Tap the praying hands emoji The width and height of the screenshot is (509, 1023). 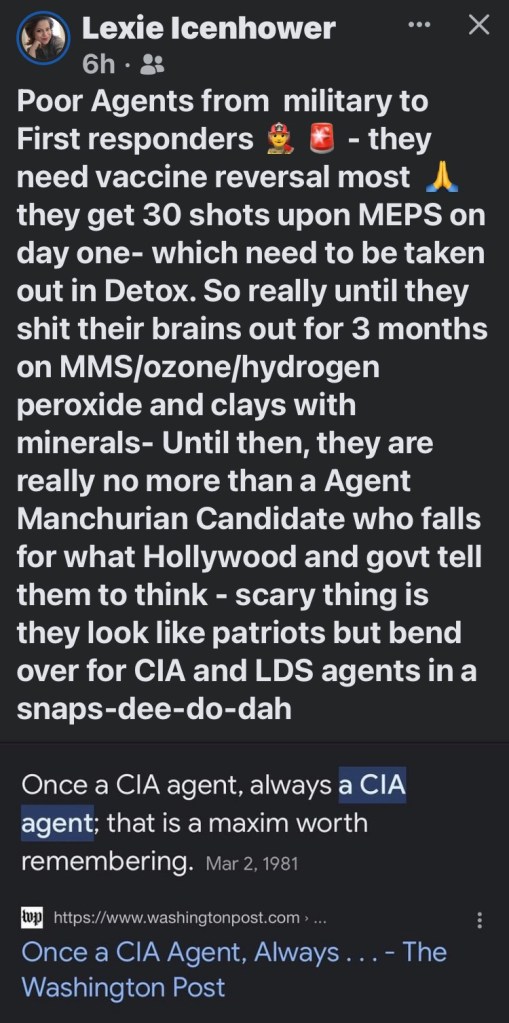442,176
